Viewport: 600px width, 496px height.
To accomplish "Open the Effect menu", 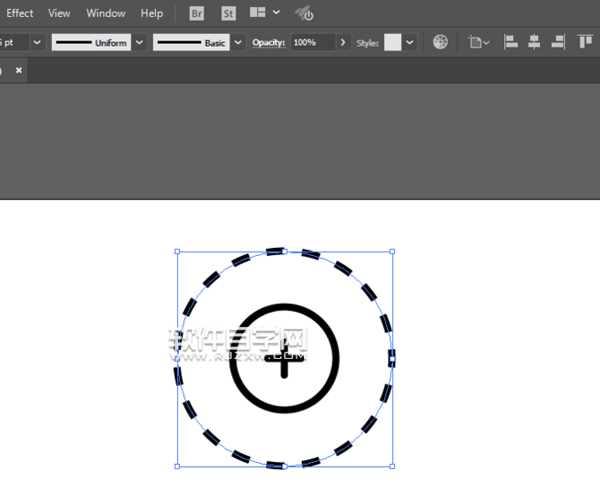I will click(x=20, y=14).
